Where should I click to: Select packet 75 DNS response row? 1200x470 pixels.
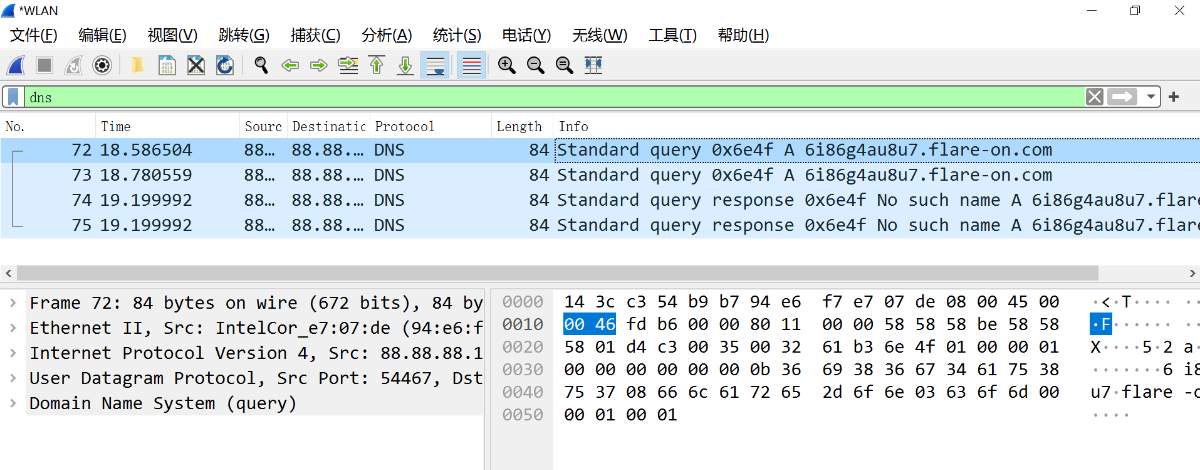click(x=600, y=225)
